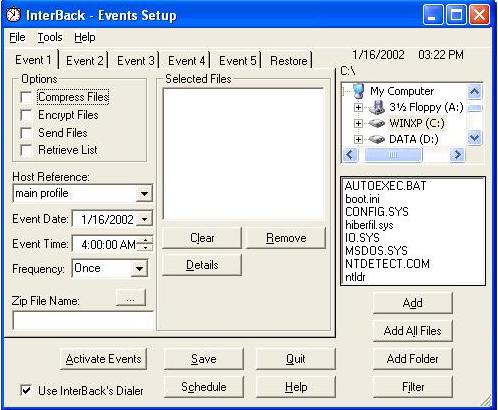Image resolution: width=498 pixels, height=410 pixels.
Task: Select My Computer label in drive tree
Action: point(402,91)
